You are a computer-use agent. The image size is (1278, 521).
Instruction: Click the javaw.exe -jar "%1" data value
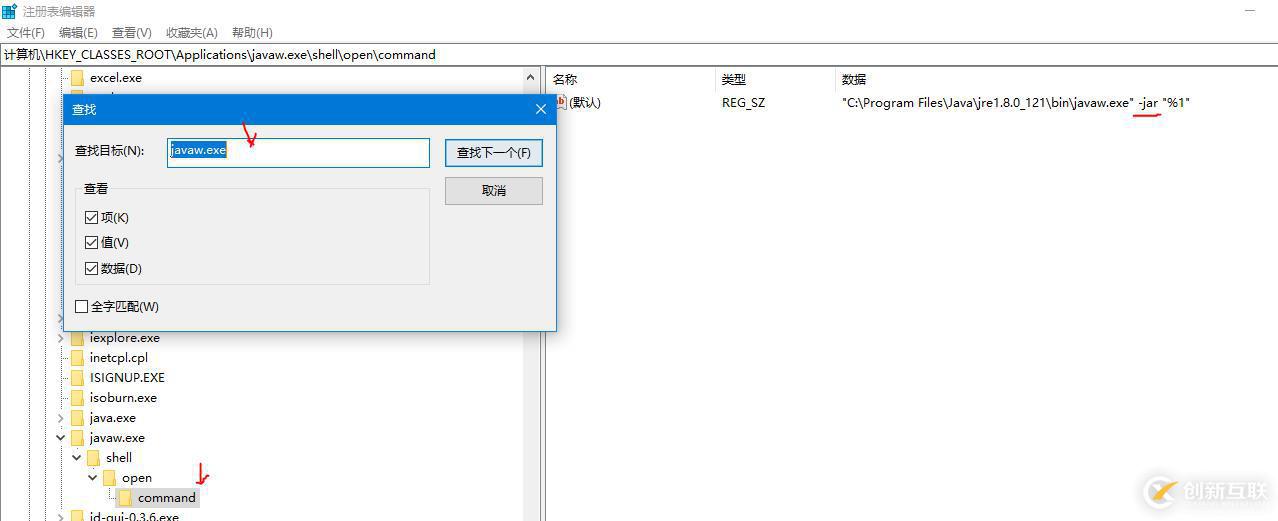1016,103
